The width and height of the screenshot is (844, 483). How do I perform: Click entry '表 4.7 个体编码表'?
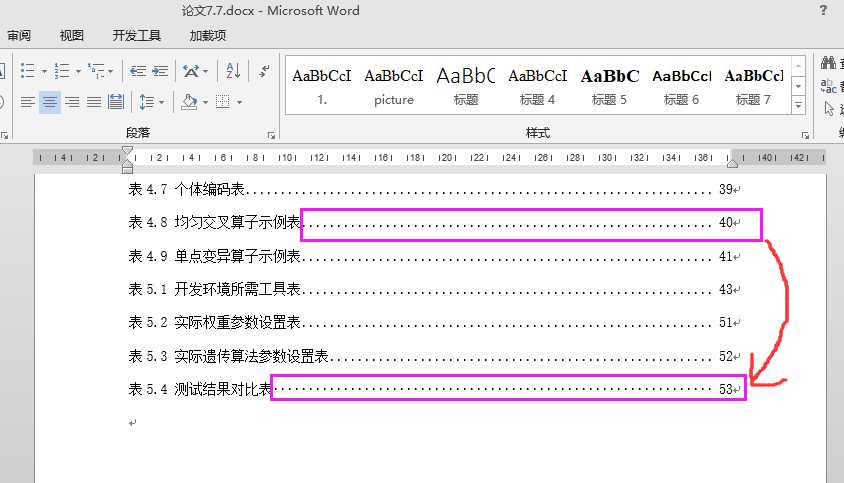pyautogui.click(x=187, y=190)
